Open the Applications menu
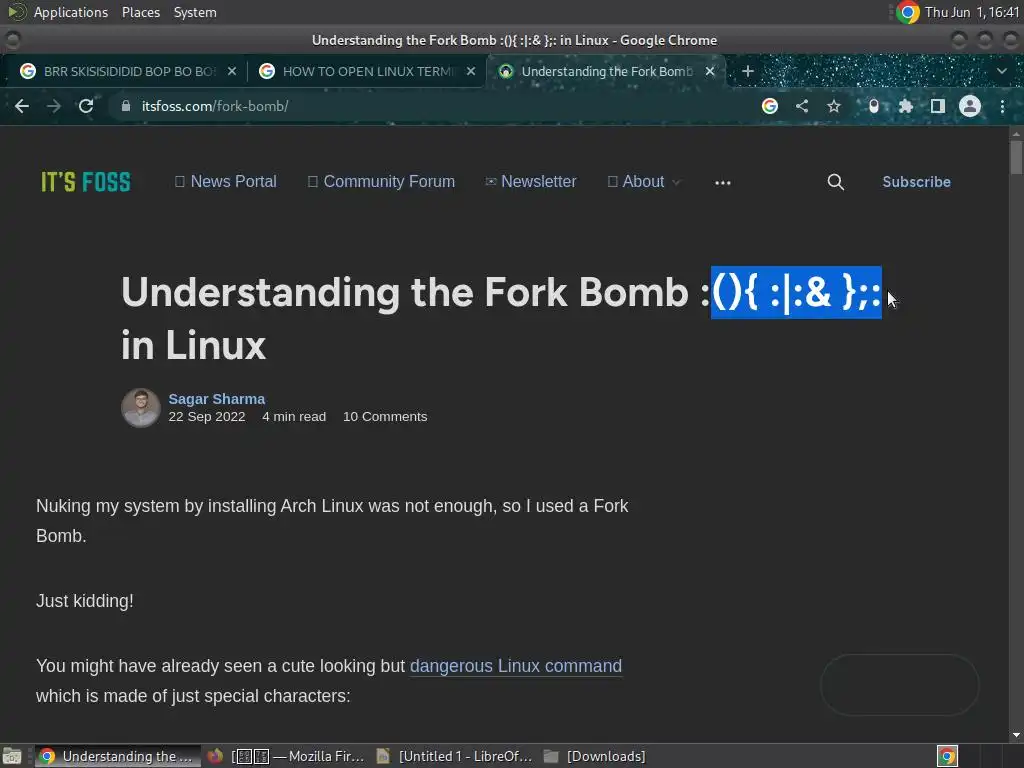The height and width of the screenshot is (768, 1024). [71, 12]
